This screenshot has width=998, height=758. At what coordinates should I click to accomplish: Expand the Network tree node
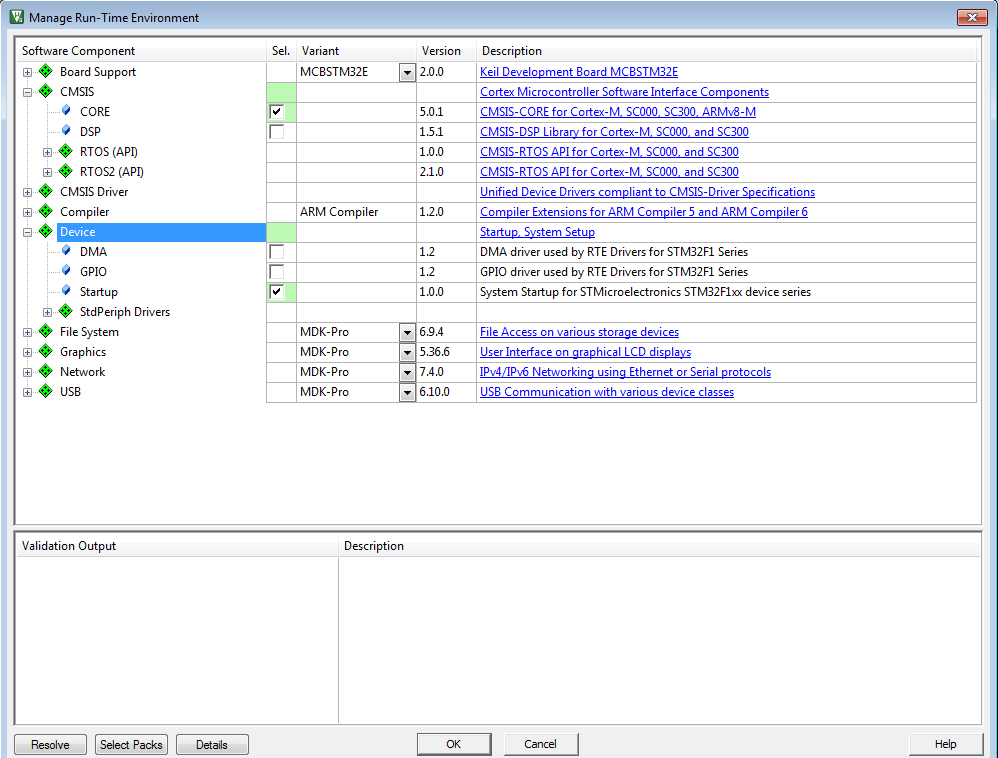[x=27, y=372]
